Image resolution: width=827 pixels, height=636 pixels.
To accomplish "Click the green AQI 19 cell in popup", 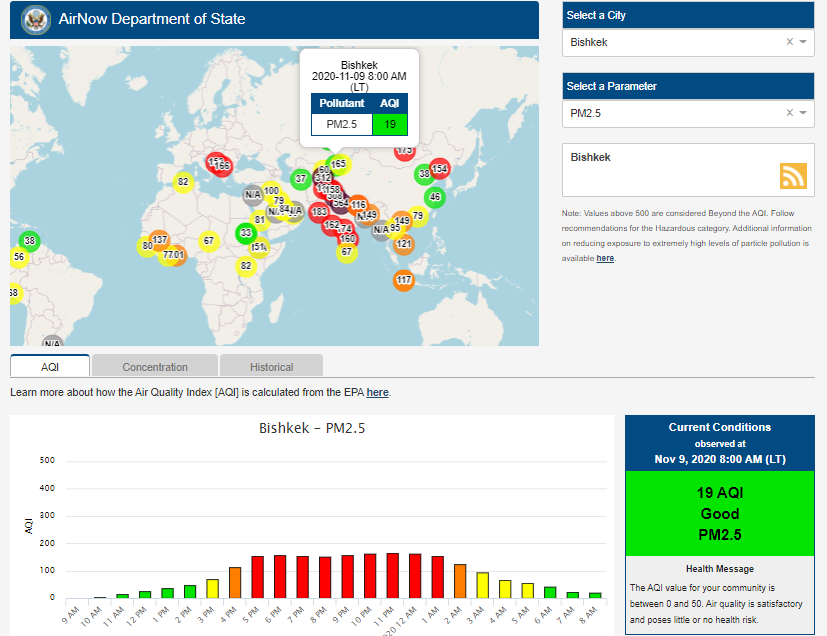I will click(390, 124).
